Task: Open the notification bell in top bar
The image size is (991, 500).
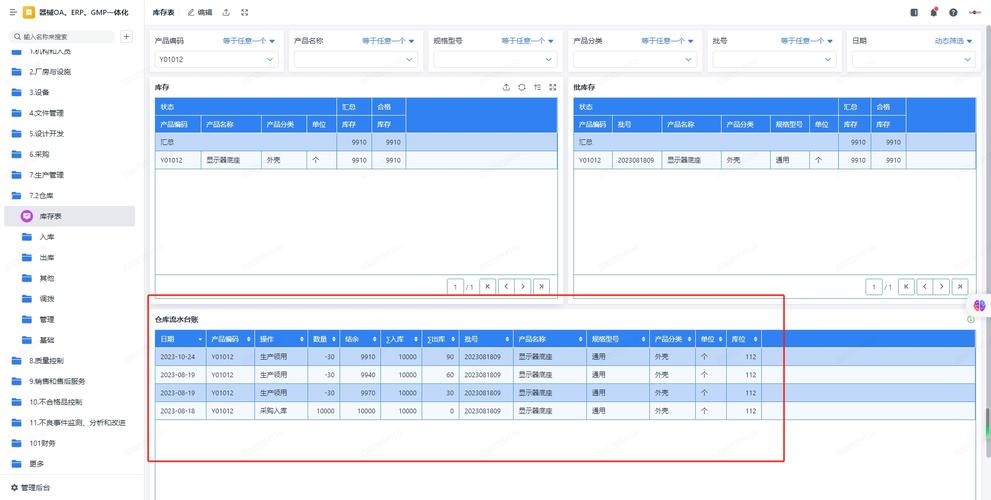Action: (934, 12)
